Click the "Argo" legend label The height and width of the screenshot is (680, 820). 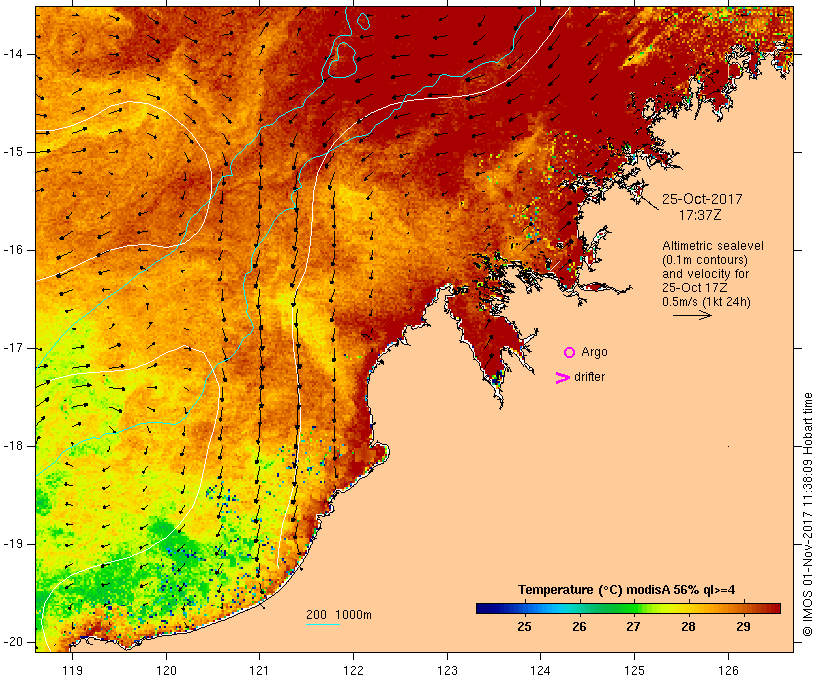[x=595, y=353]
